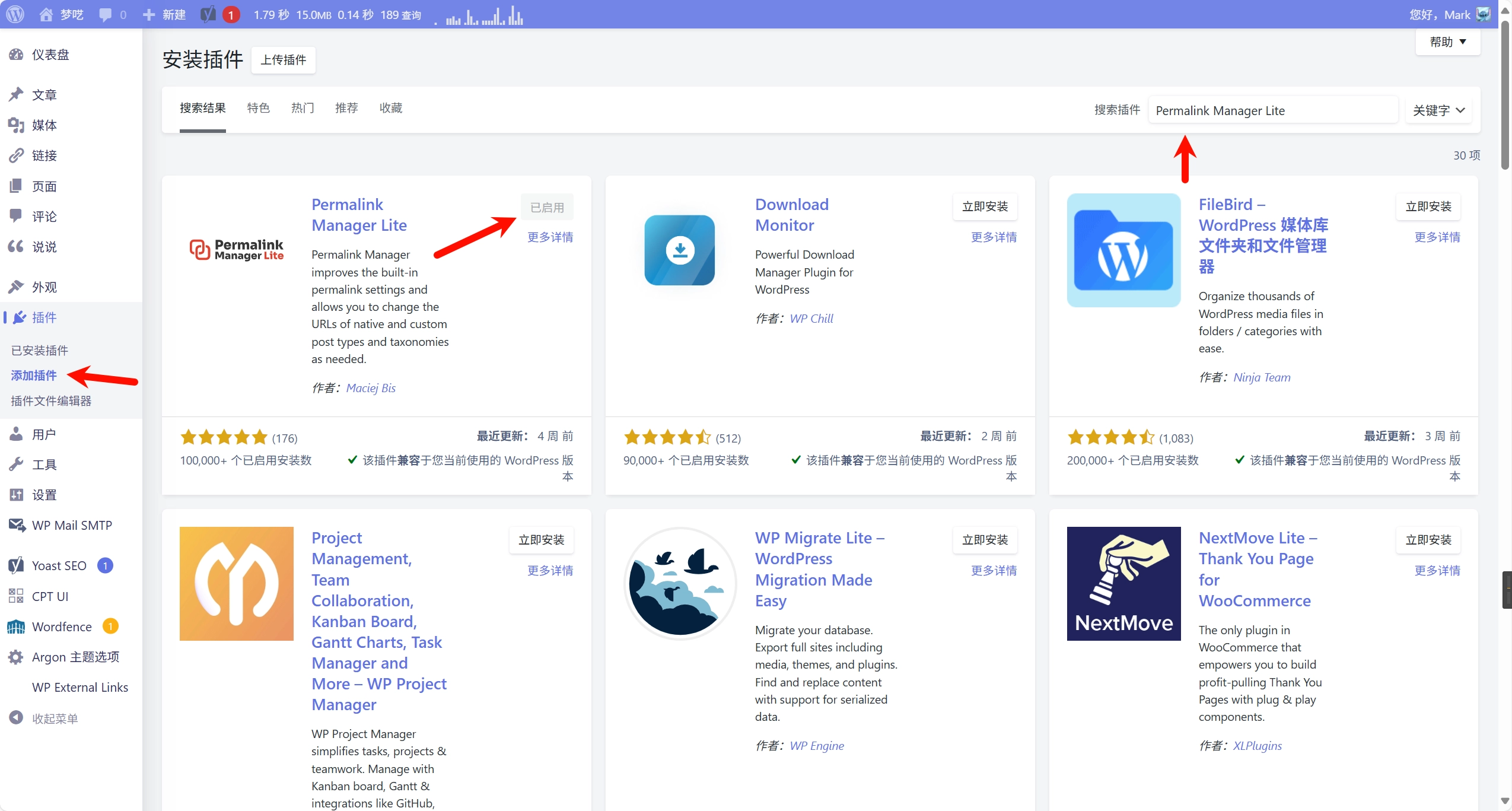Click the wrench icon for 工具

click(x=16, y=464)
